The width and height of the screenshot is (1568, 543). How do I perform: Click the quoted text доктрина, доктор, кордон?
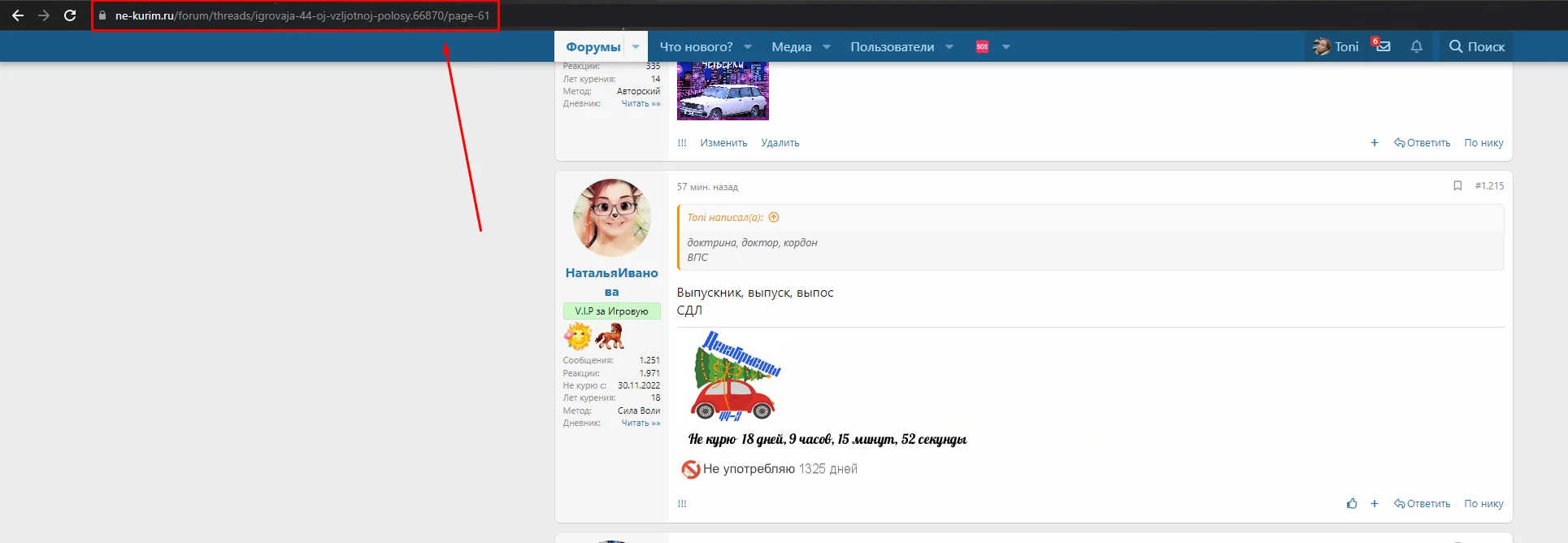(x=752, y=243)
